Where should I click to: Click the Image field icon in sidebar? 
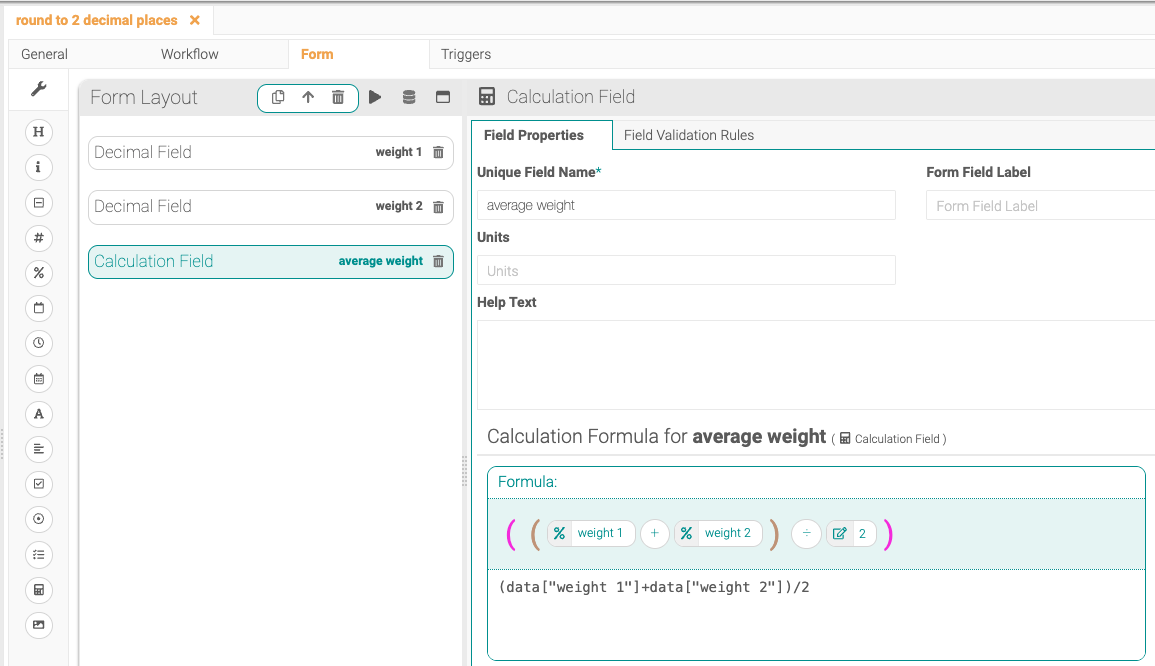39,625
